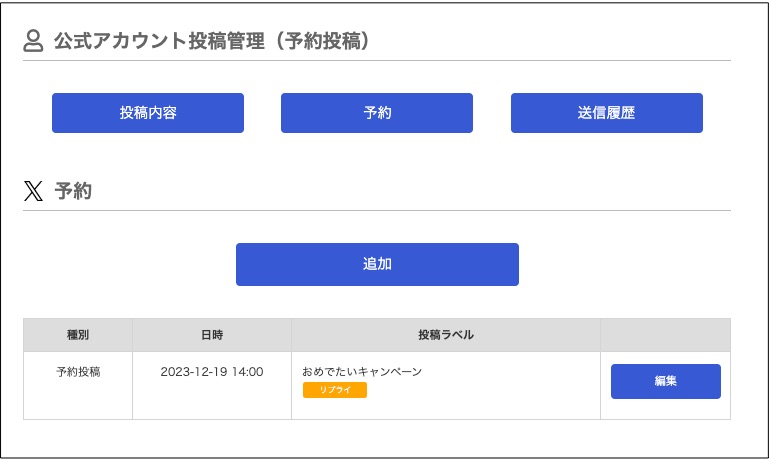This screenshot has width=769, height=459.
Task: Click the 公式アカウント投稿管理 page title text
Action: (x=159, y=41)
